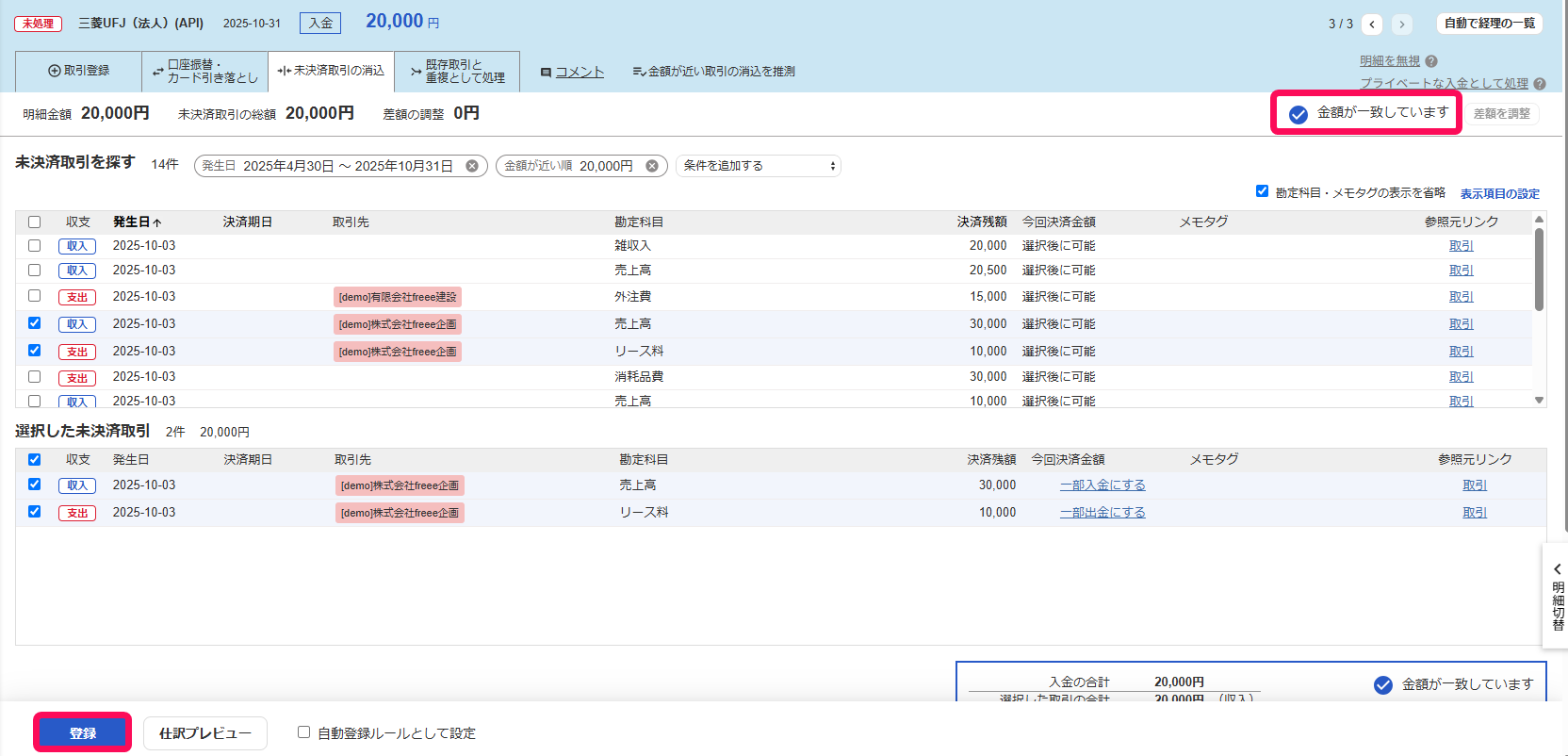Open help icon beside プライベートな入金として処理
1568x756 pixels.
click(1540, 84)
